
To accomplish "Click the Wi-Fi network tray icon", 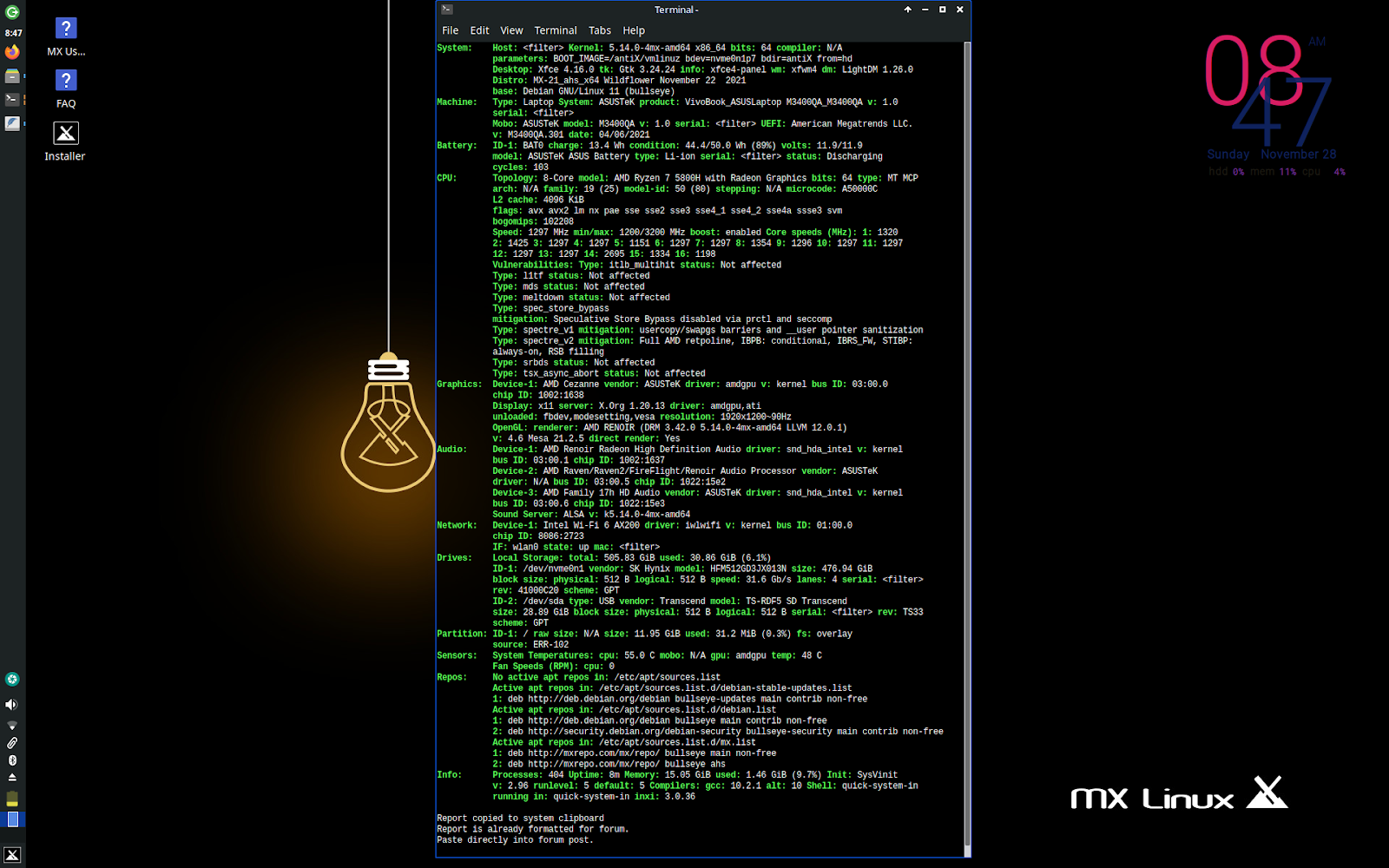I will pyautogui.click(x=12, y=725).
